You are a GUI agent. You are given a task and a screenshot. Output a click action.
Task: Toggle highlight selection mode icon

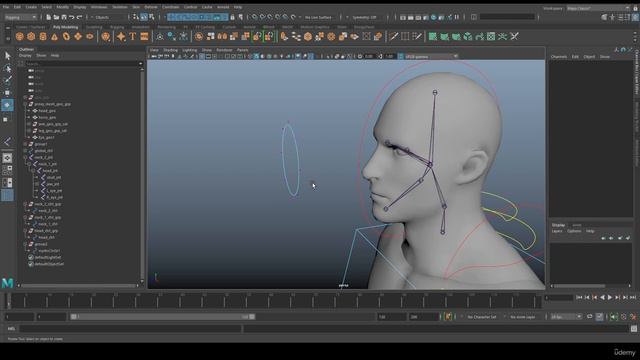pyautogui.click(x=241, y=17)
